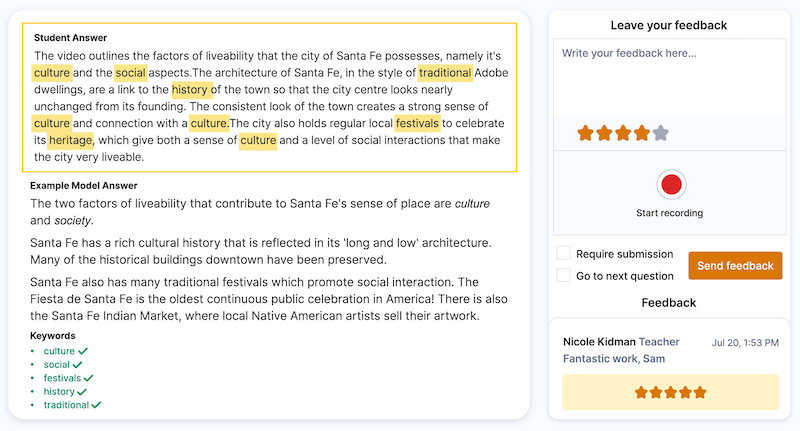Click the history keyword item

59,392
